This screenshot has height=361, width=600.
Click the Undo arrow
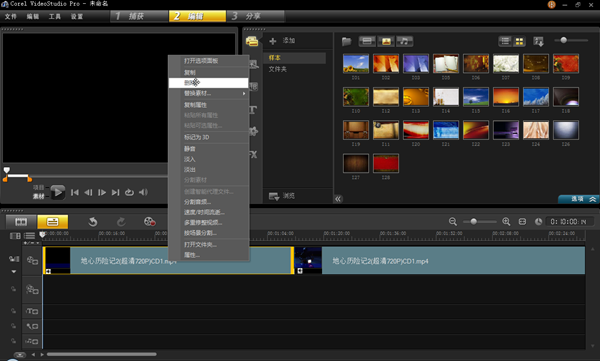93,222
